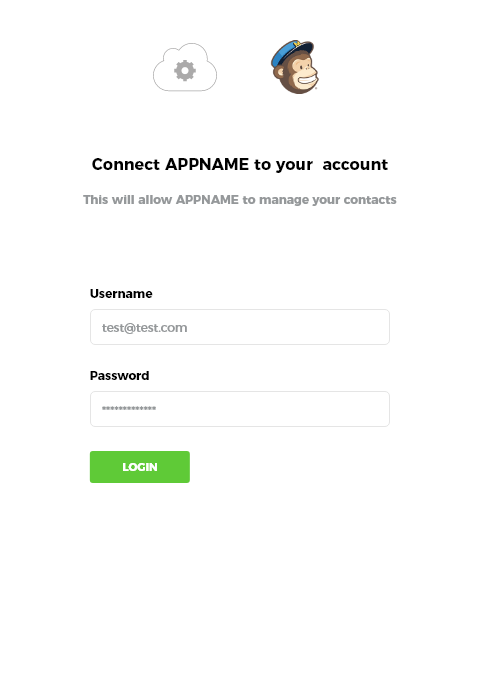Click the Password label
The width and height of the screenshot is (480, 680).
(119, 376)
